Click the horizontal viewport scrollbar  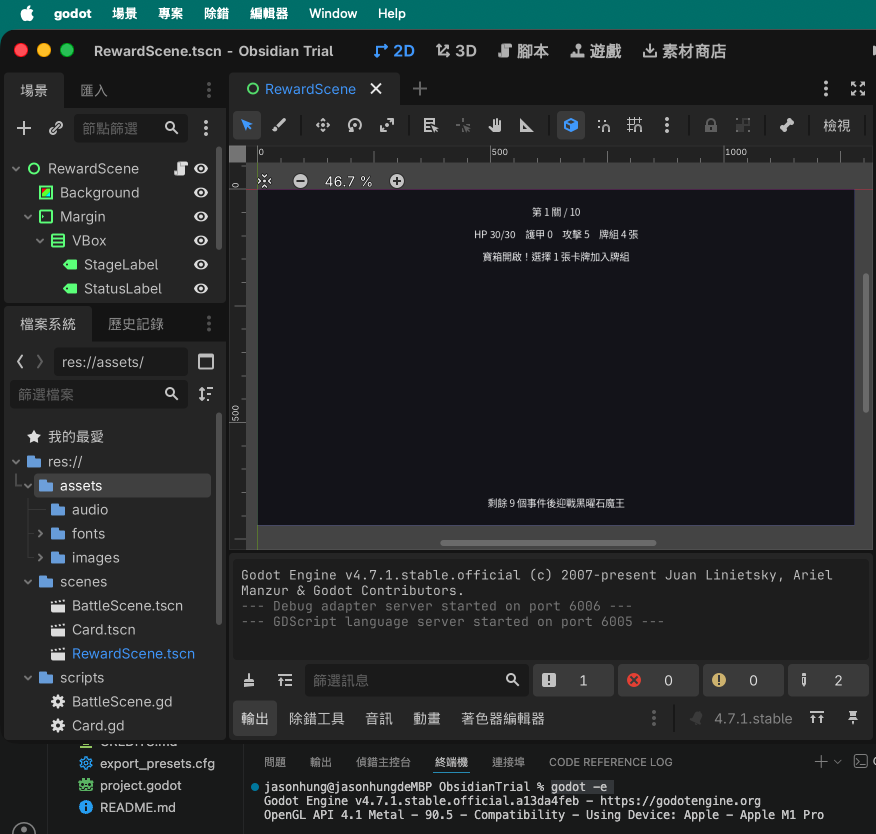click(x=548, y=542)
